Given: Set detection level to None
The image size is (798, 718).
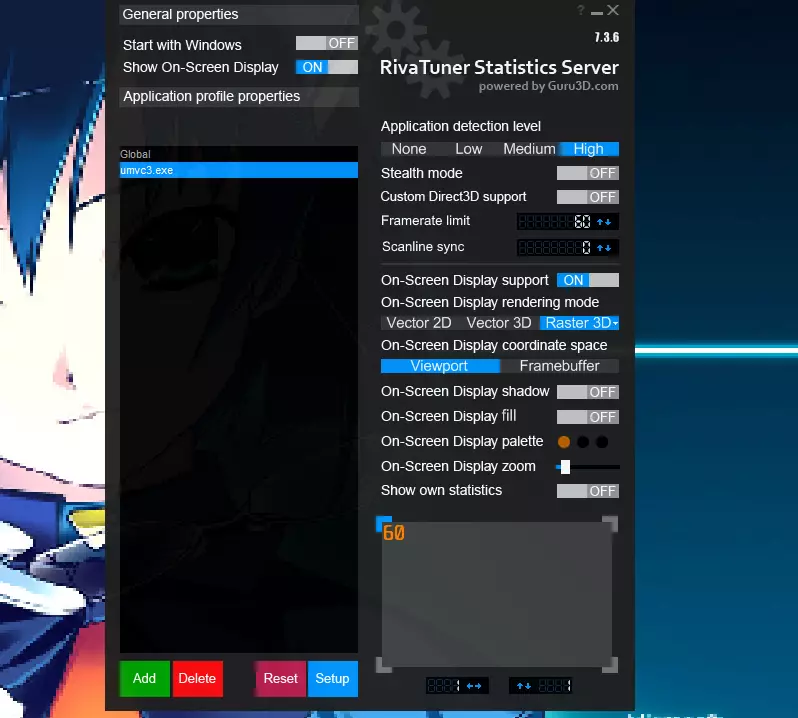Looking at the screenshot, I should click(x=409, y=149).
